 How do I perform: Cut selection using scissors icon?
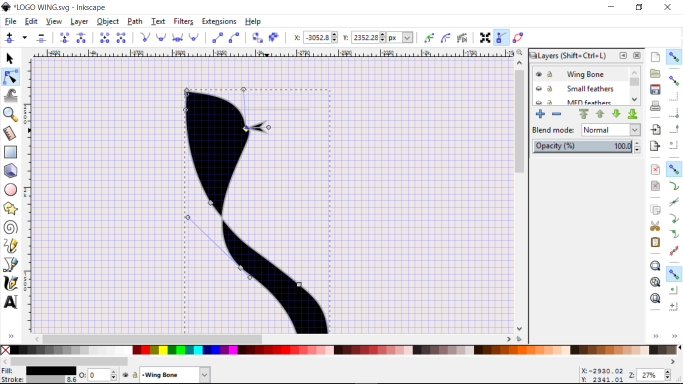click(x=655, y=226)
